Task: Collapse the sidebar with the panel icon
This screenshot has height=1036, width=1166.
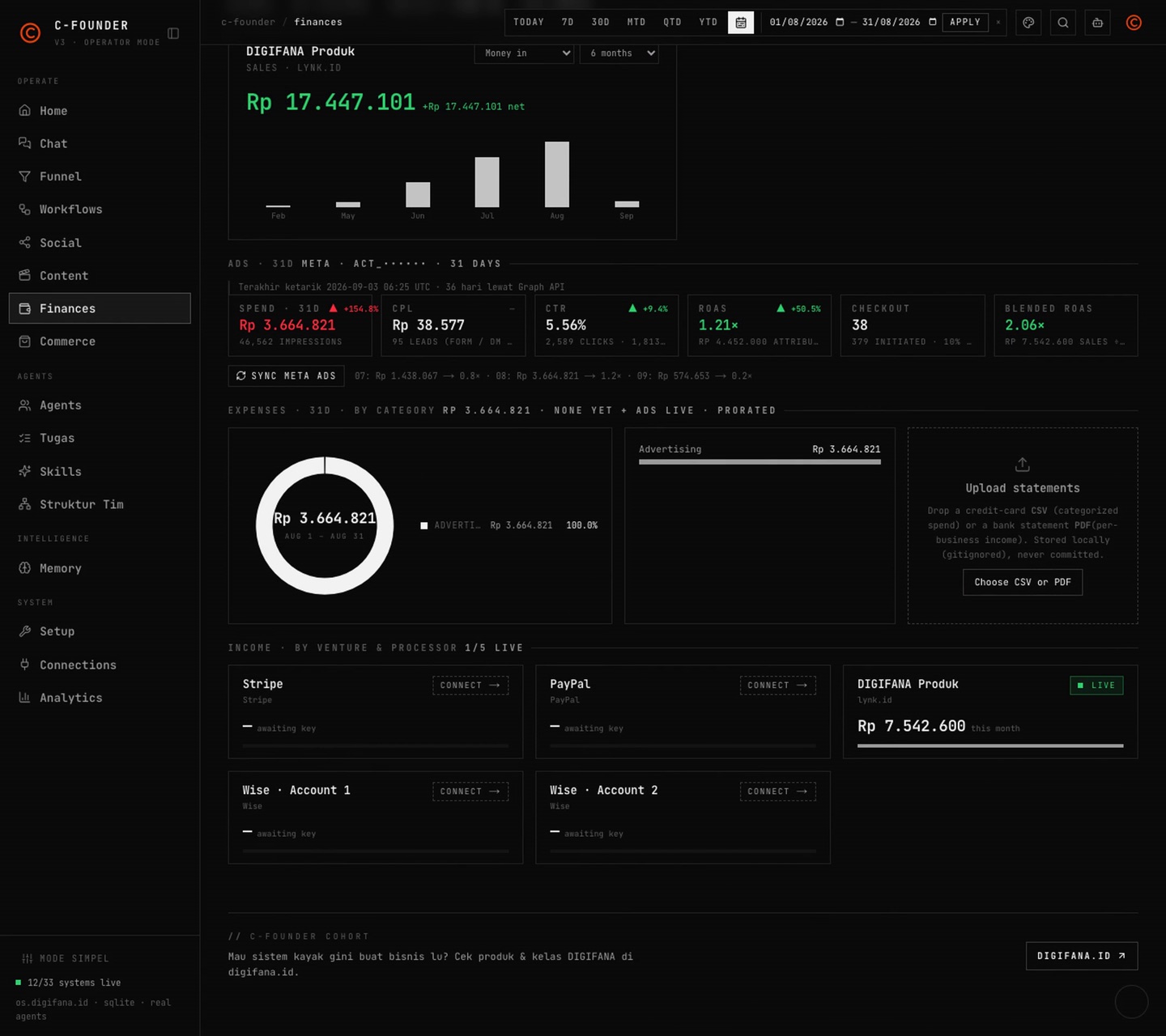Action: point(173,33)
